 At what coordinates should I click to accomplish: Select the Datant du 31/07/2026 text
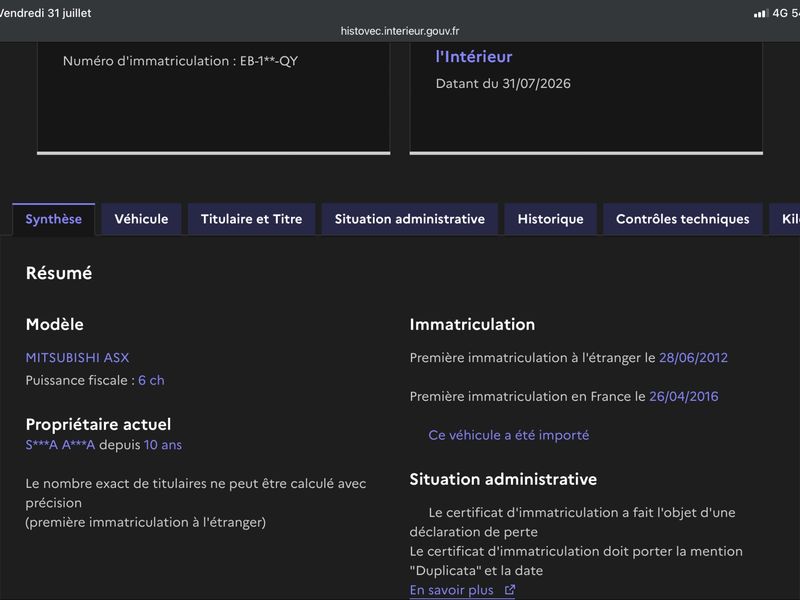coord(503,84)
